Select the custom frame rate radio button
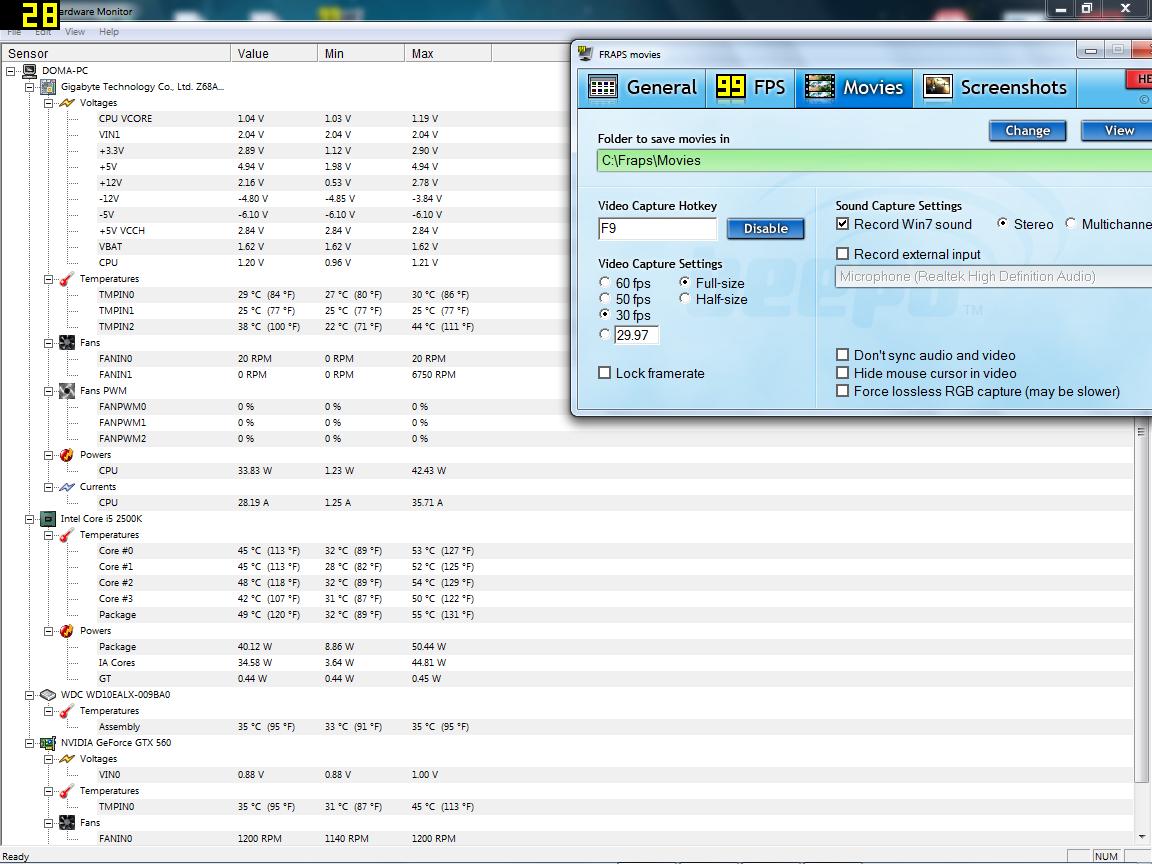 (x=605, y=334)
